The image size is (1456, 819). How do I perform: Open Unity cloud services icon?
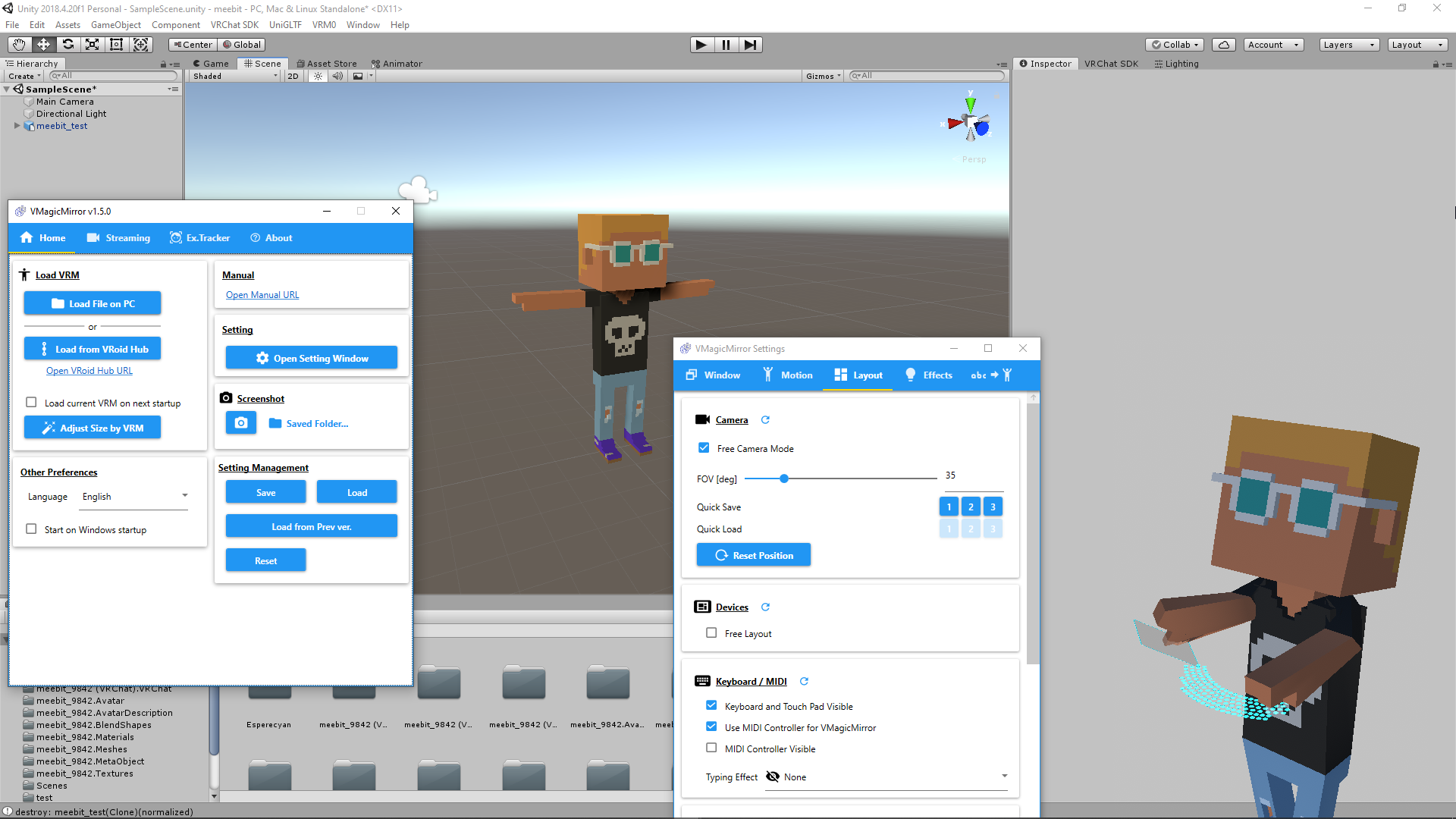pos(1223,45)
